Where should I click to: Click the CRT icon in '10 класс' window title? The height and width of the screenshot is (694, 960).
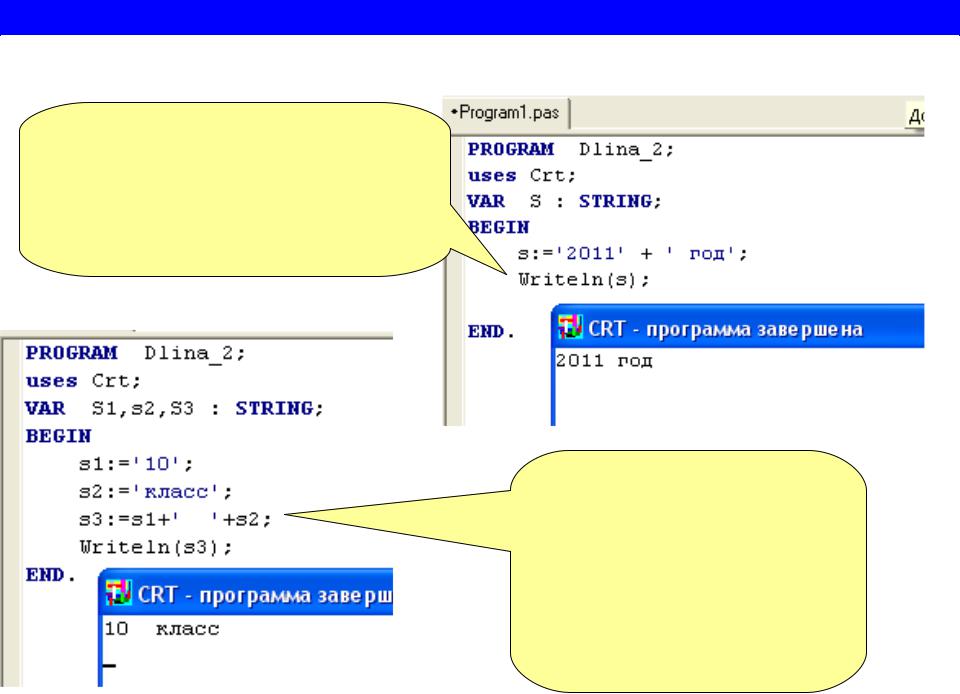(118, 593)
